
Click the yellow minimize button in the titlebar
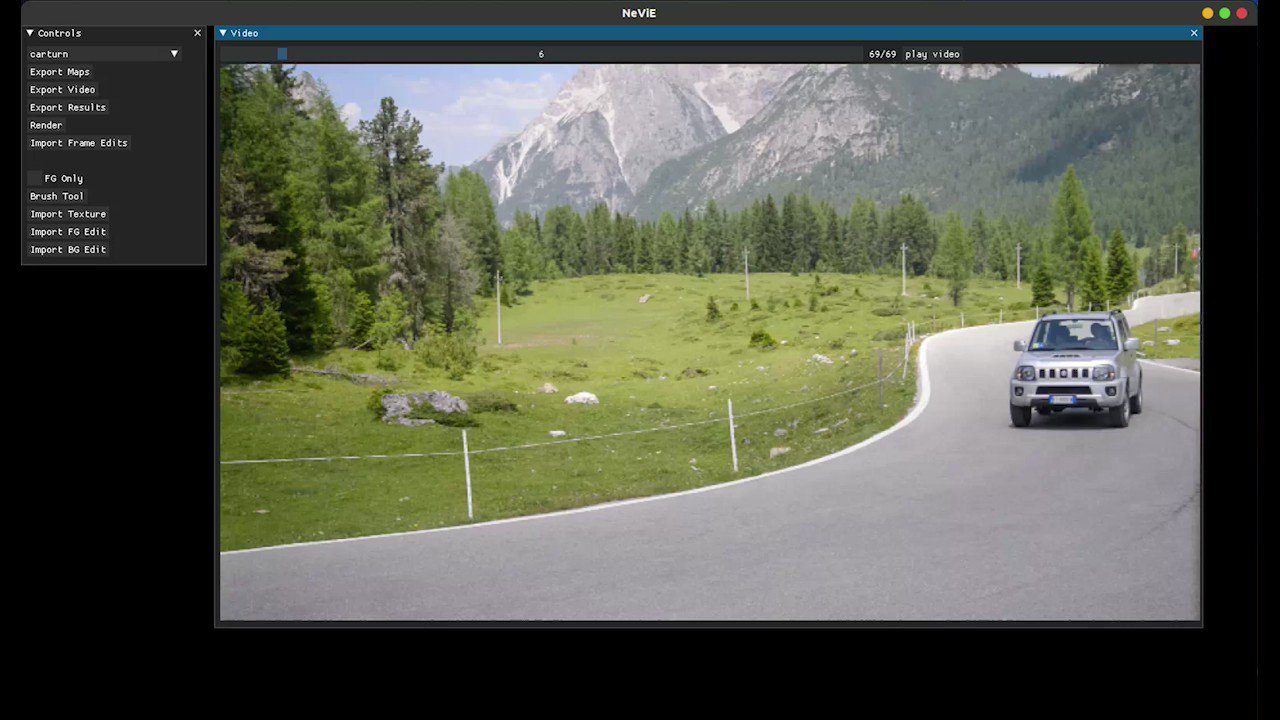(1207, 13)
